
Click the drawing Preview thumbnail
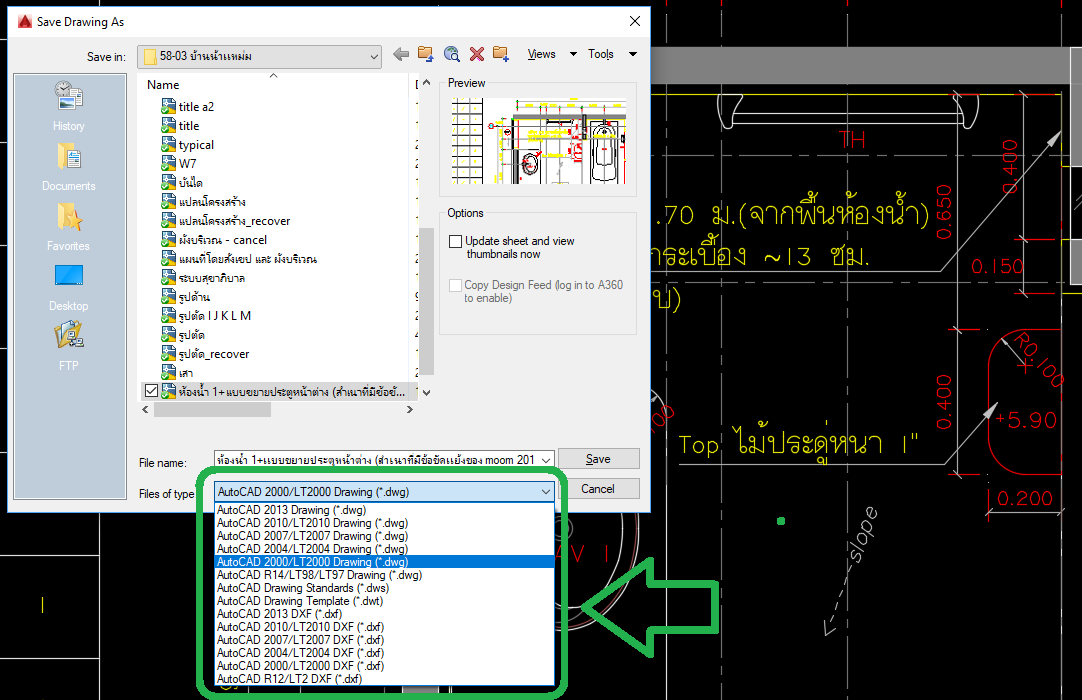click(539, 141)
